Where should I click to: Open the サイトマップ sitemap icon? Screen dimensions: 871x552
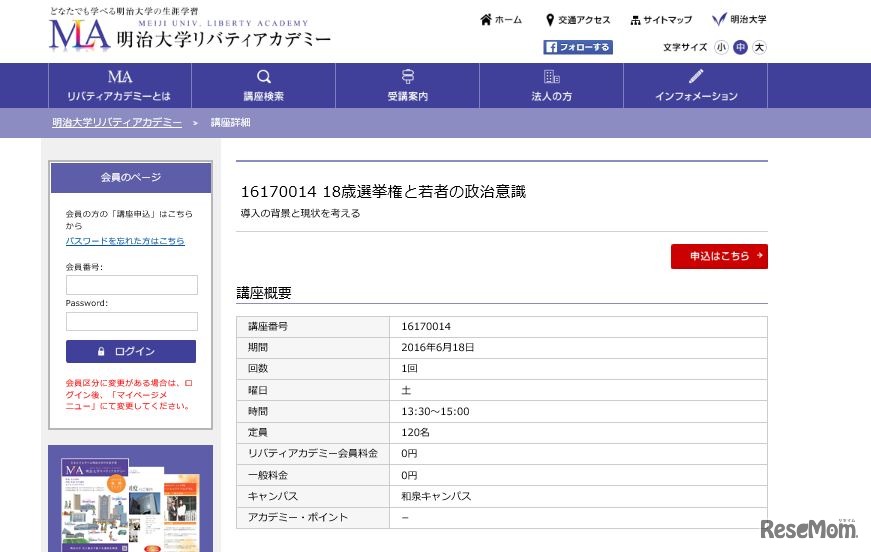tap(635, 20)
